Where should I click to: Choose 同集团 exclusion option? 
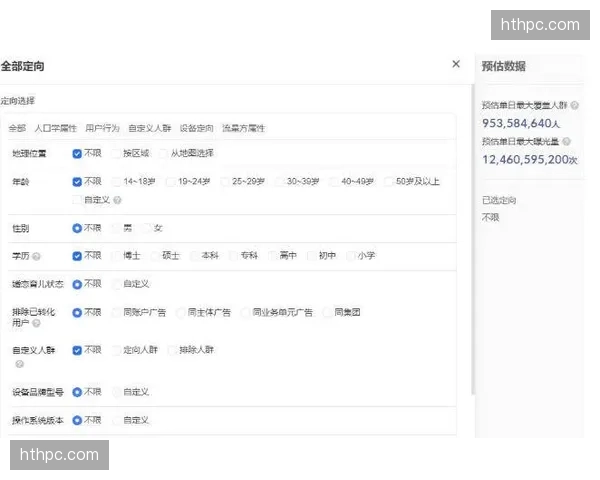(327, 312)
